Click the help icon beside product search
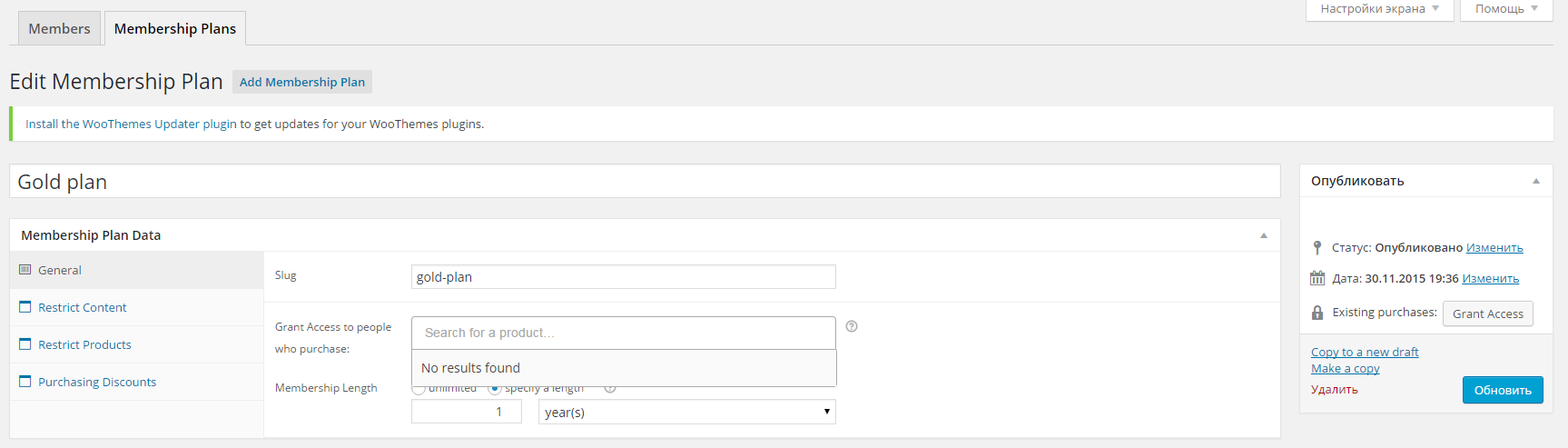The height and width of the screenshot is (448, 1568). pyautogui.click(x=852, y=326)
